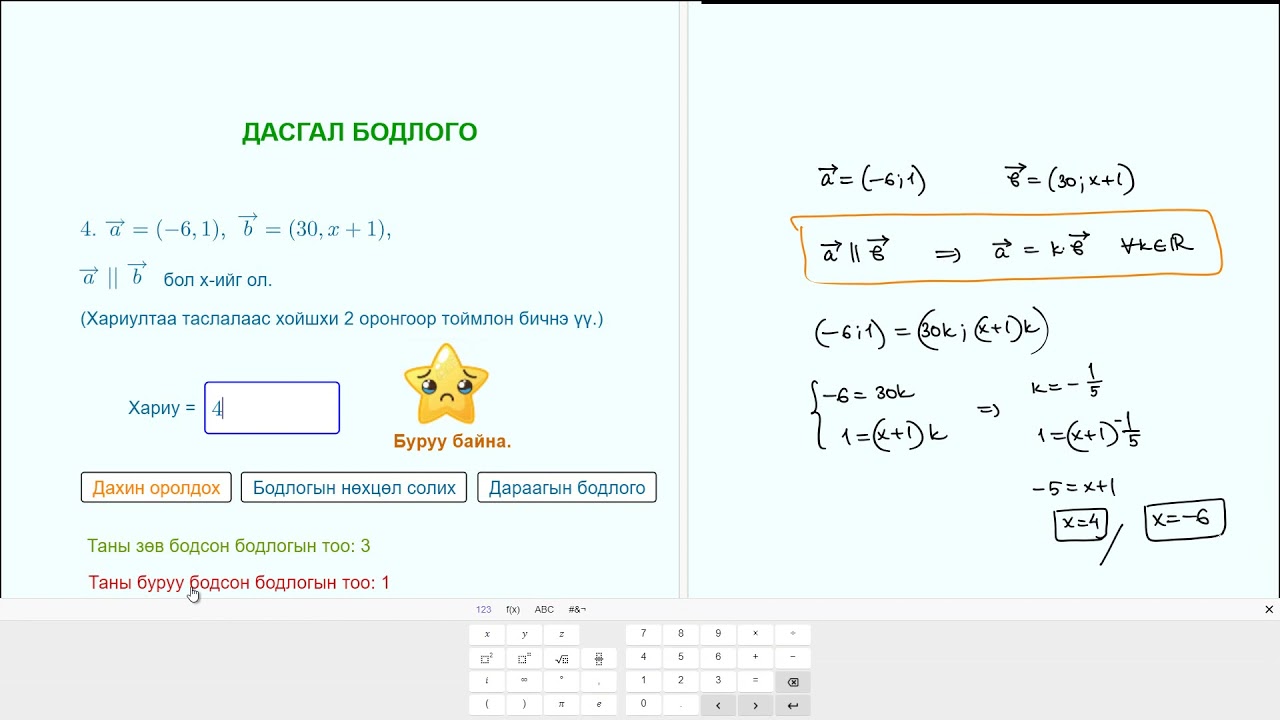The height and width of the screenshot is (720, 1280).
Task: Insert the square root symbol
Action: (x=562, y=657)
